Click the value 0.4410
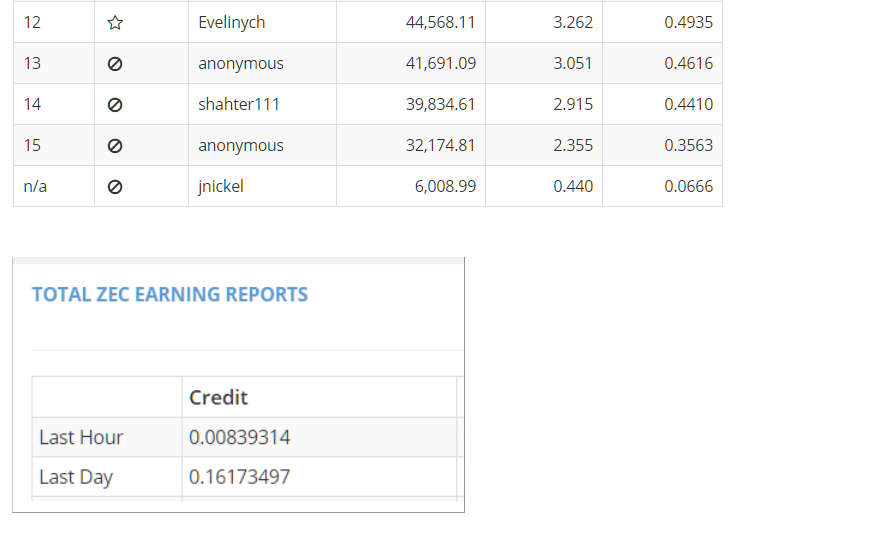Viewport: 891px width, 542px height. [688, 104]
